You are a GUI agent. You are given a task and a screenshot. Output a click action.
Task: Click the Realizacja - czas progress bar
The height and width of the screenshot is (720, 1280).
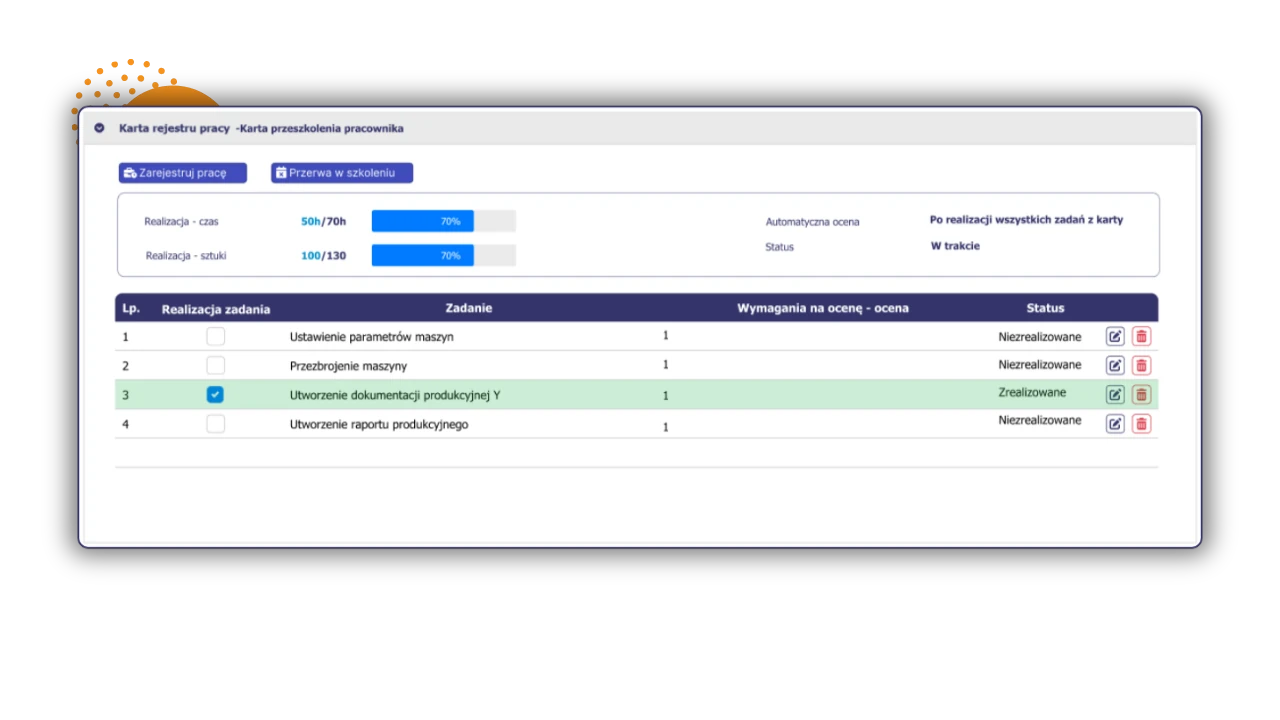[x=443, y=221]
